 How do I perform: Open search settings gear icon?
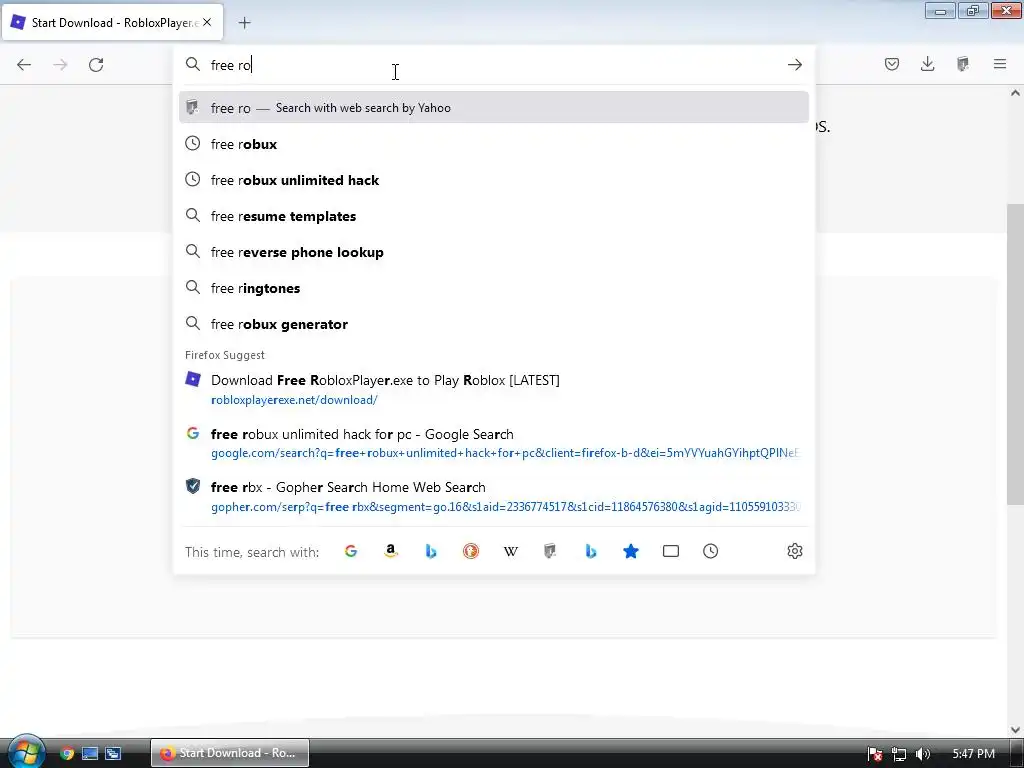point(795,551)
